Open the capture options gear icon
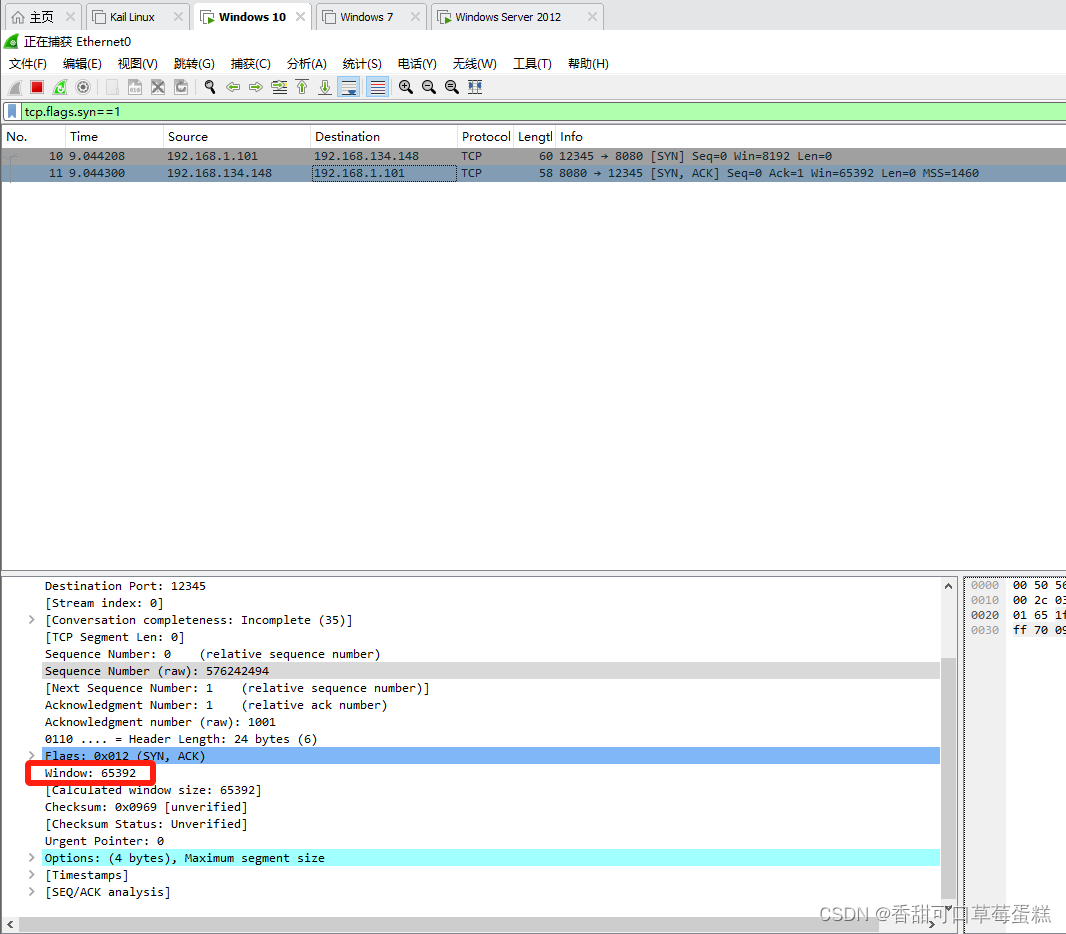The image size is (1066, 934). (x=83, y=87)
